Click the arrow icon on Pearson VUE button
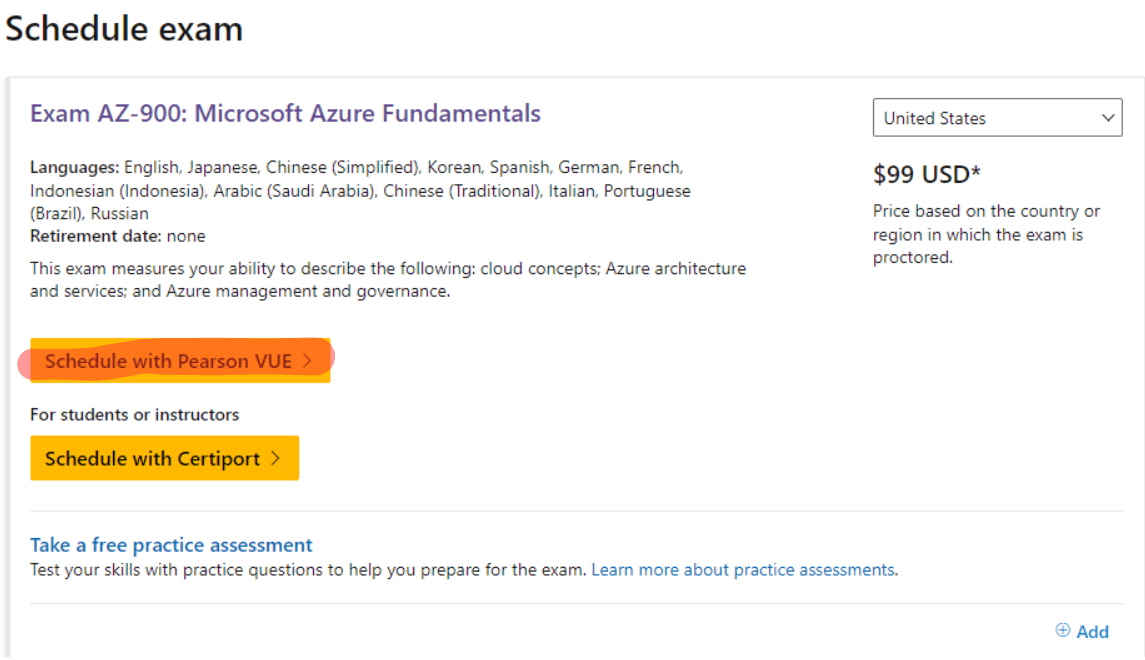Image resolution: width=1145 pixels, height=660 pixels. [307, 361]
